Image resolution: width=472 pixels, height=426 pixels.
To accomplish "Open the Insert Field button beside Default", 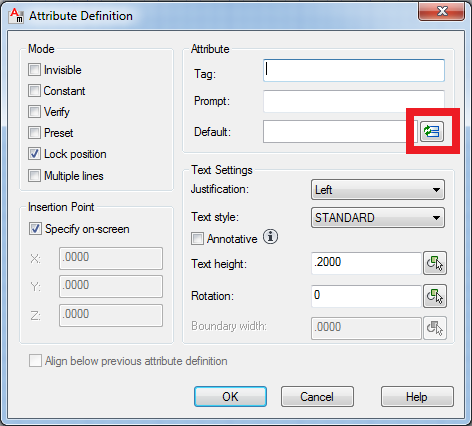I will point(432,132).
